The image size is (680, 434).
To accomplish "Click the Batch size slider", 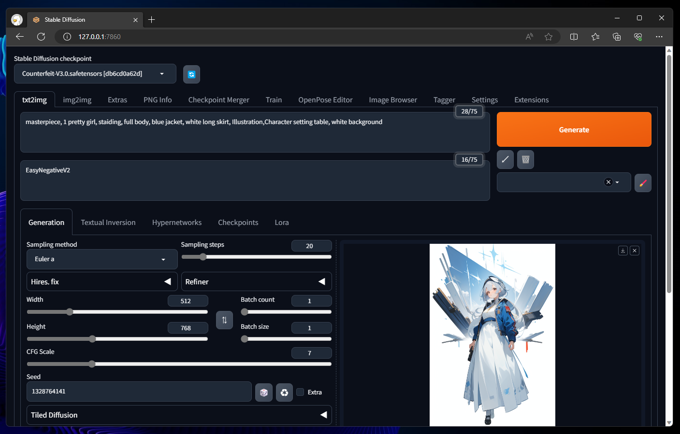I will click(286, 339).
